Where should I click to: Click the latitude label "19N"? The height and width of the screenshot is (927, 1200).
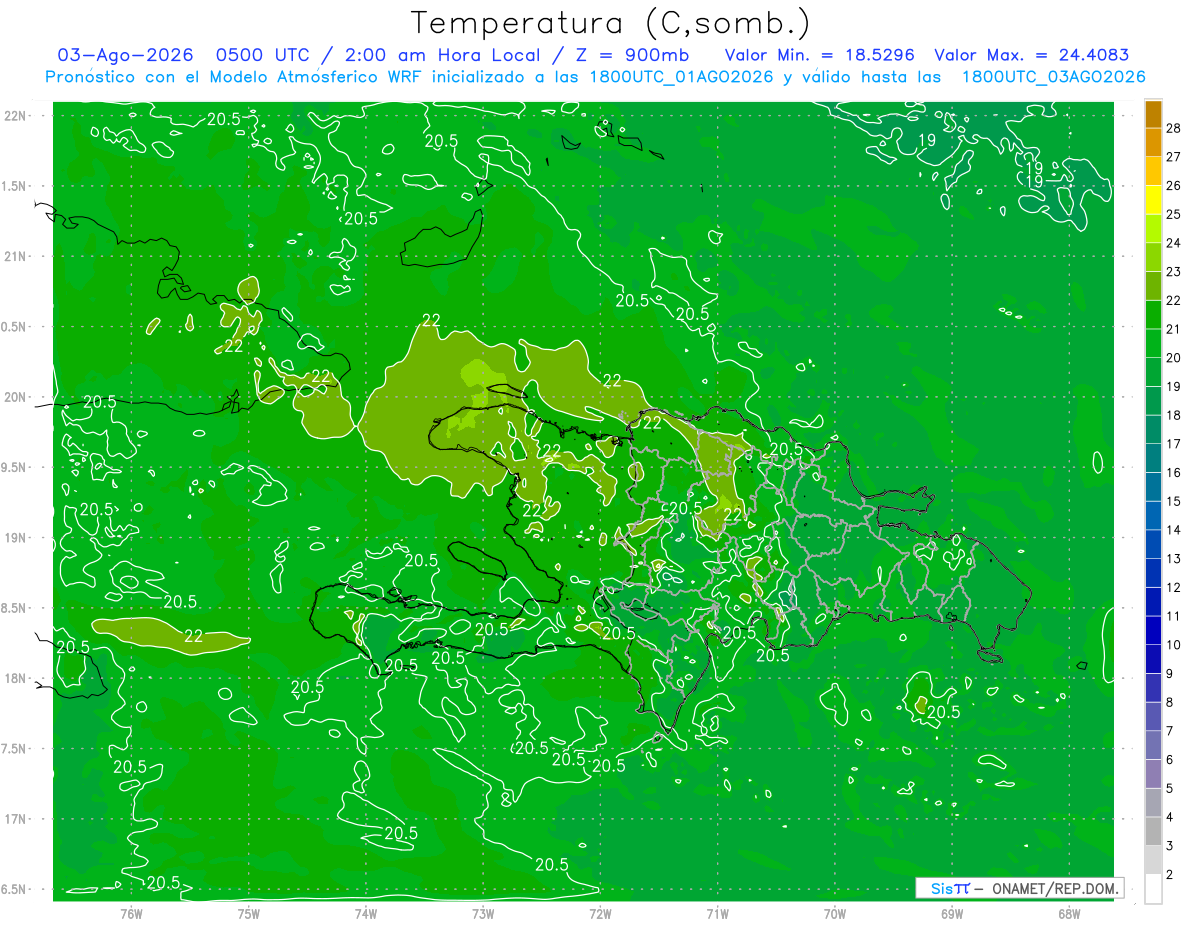click(x=14, y=538)
